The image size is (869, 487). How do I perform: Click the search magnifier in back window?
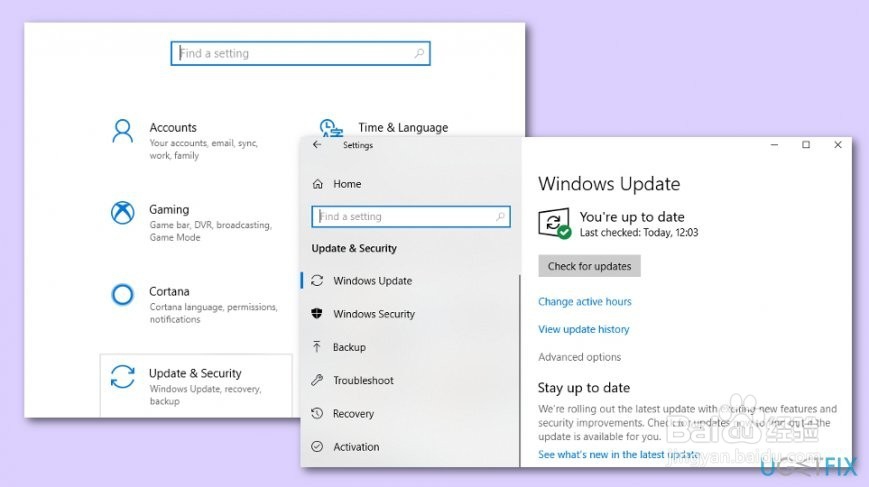[419, 53]
